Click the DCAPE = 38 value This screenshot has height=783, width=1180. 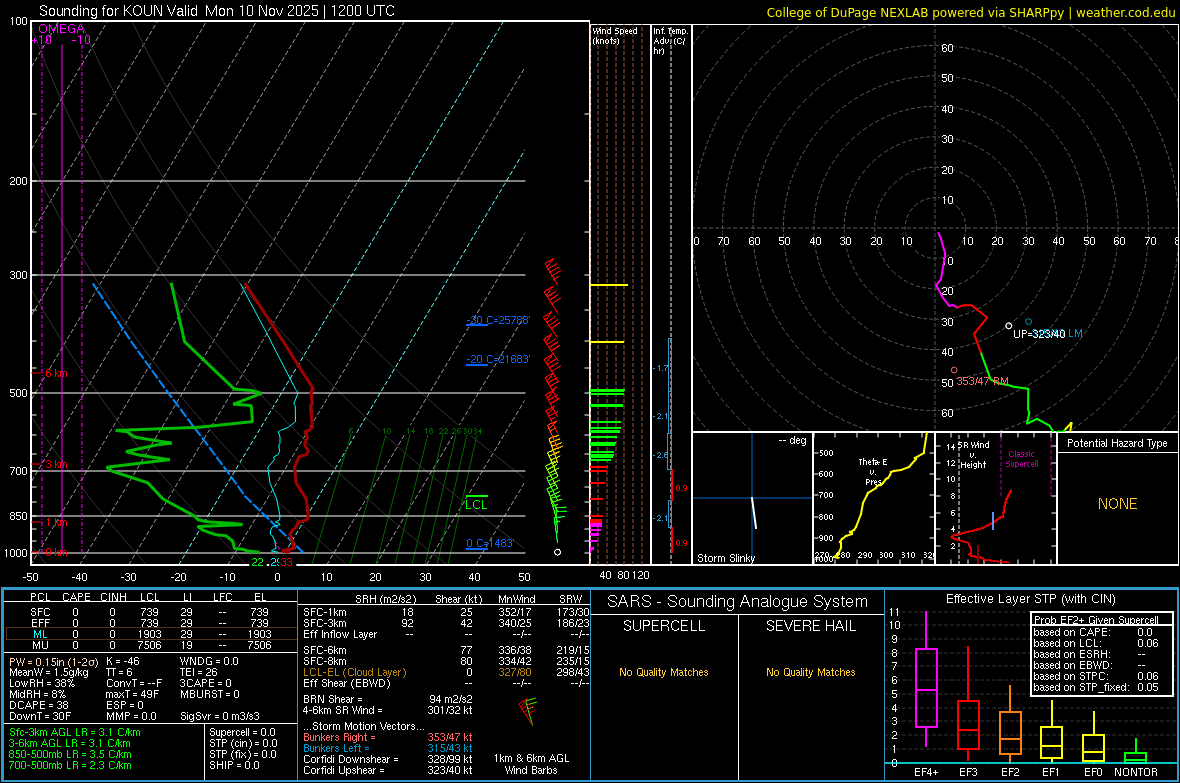(x=39, y=705)
